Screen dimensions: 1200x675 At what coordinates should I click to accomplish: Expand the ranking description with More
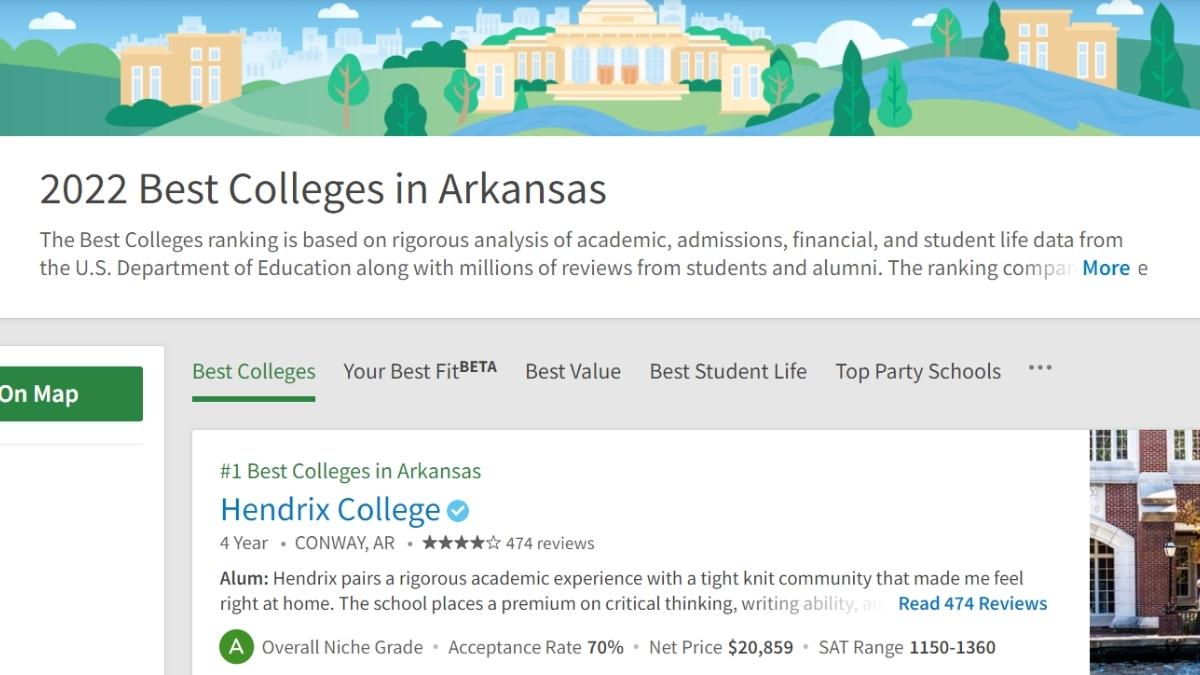point(1105,268)
